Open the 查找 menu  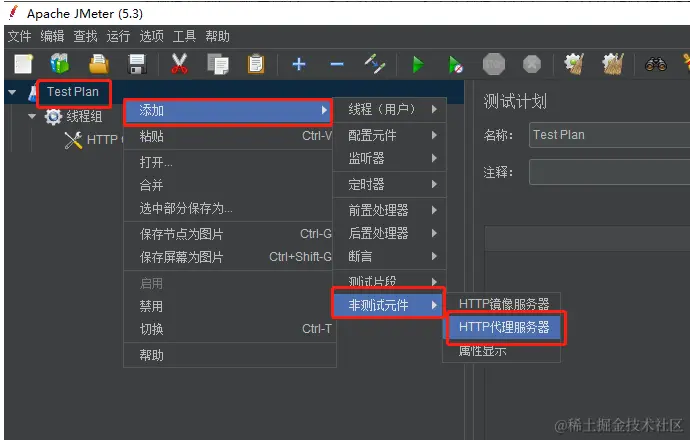click(85, 36)
